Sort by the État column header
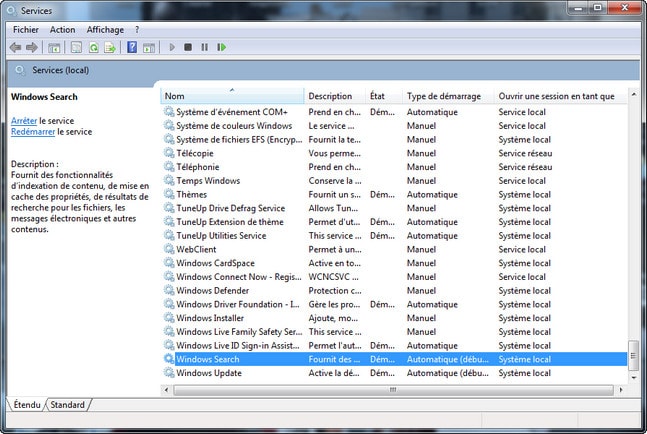Screen dimensions: 647x434 click(384, 96)
